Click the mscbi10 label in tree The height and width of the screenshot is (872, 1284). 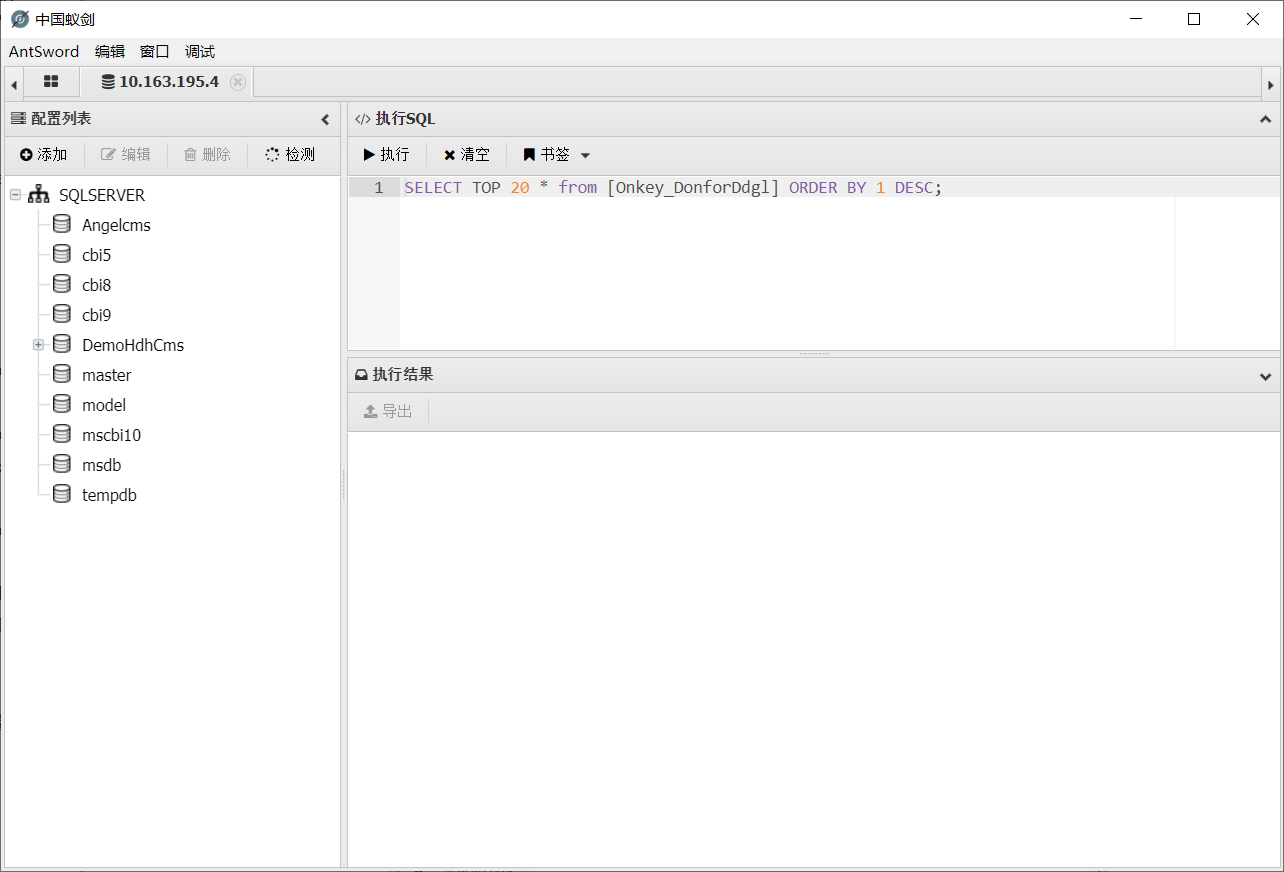112,435
